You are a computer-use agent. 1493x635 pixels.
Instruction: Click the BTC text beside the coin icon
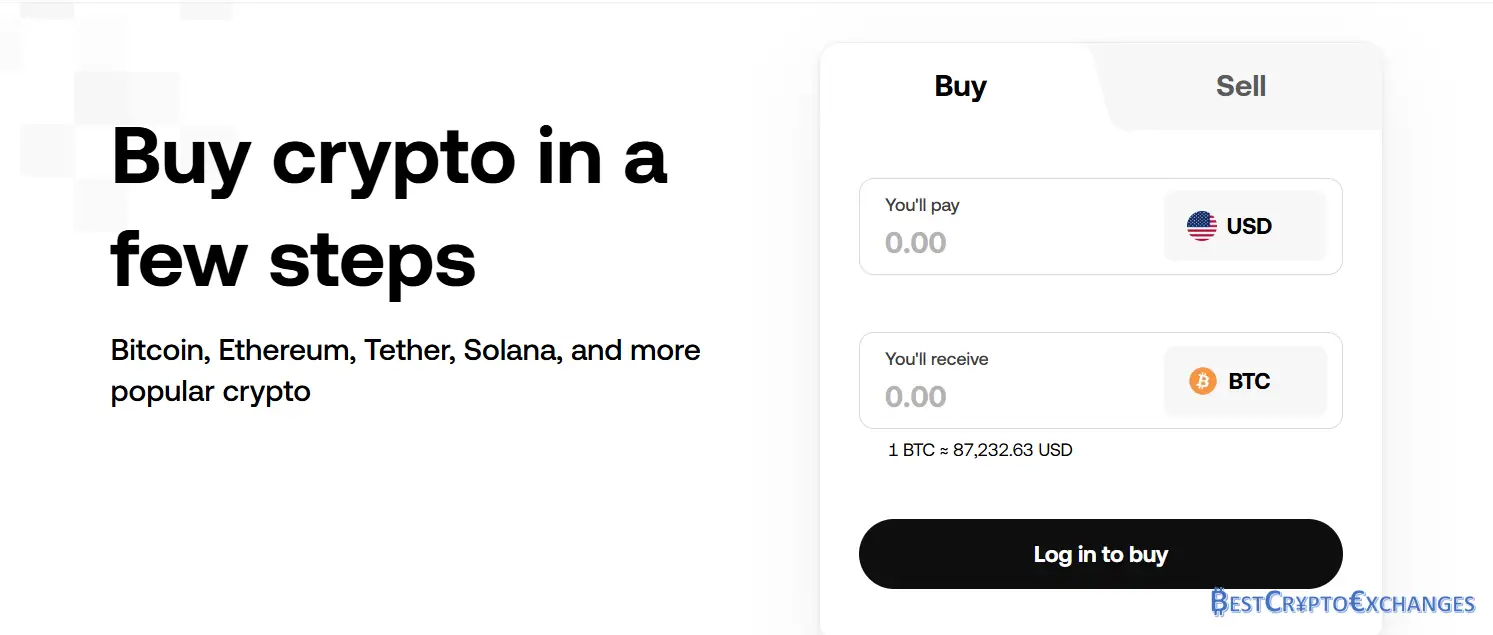1249,381
